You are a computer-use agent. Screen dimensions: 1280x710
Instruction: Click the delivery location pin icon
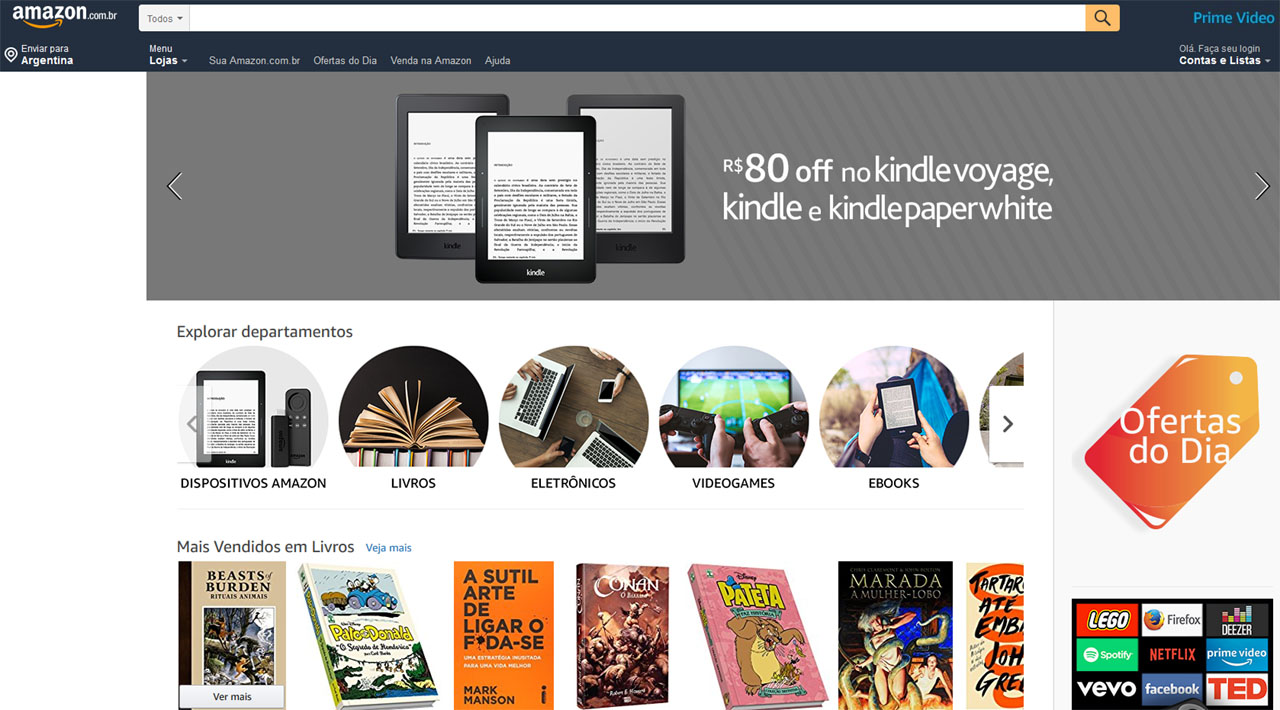[11, 54]
